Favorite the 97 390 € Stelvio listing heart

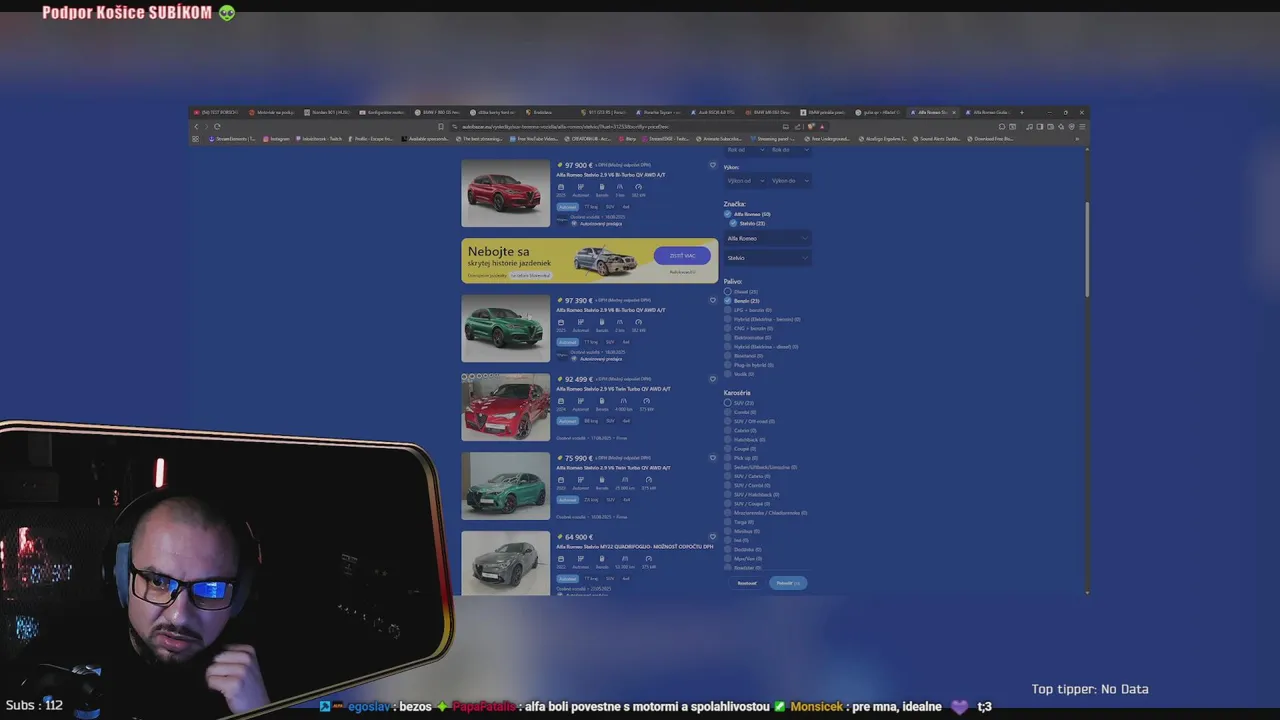[713, 300]
